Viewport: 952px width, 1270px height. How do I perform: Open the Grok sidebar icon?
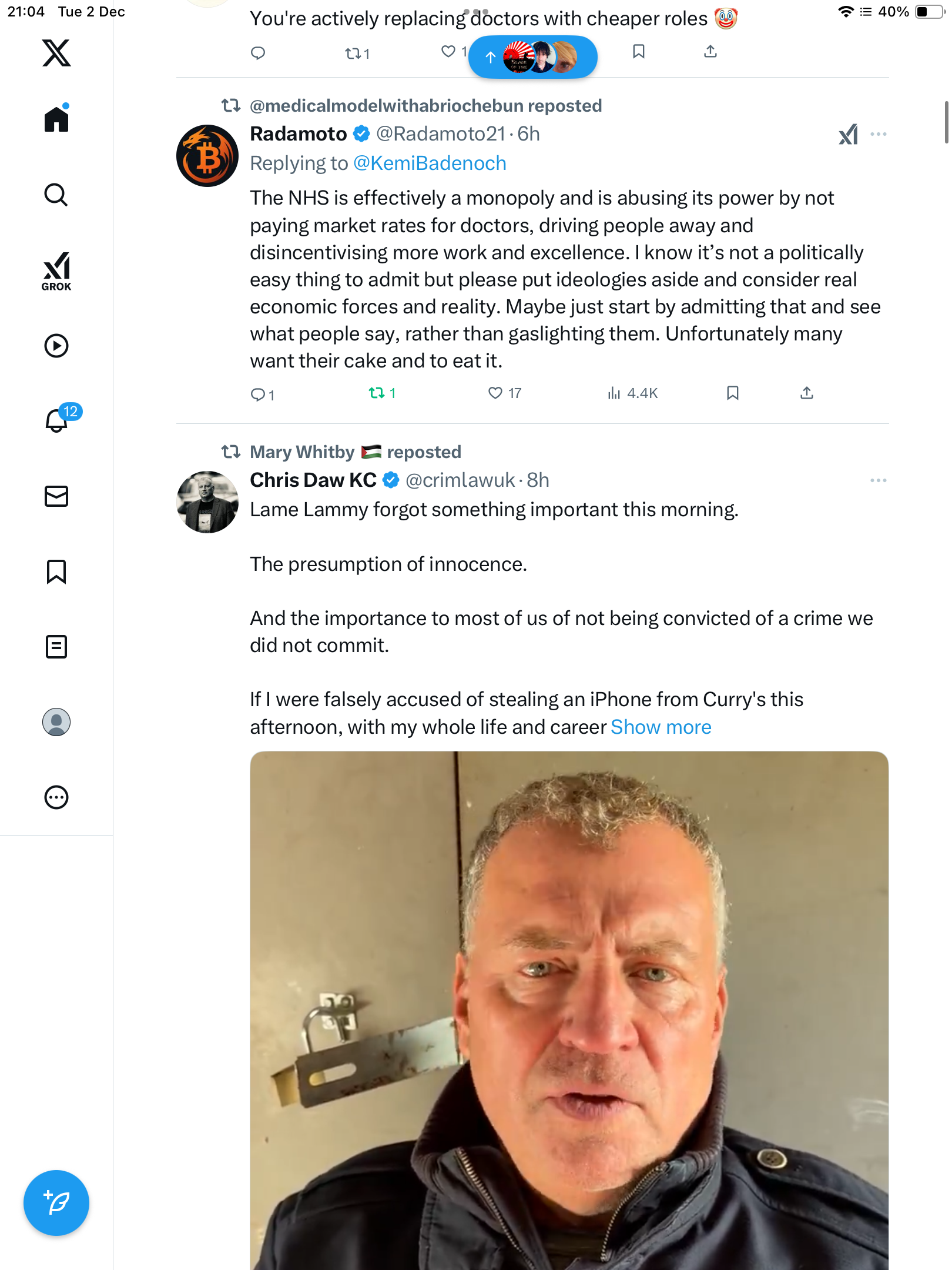coord(56,271)
